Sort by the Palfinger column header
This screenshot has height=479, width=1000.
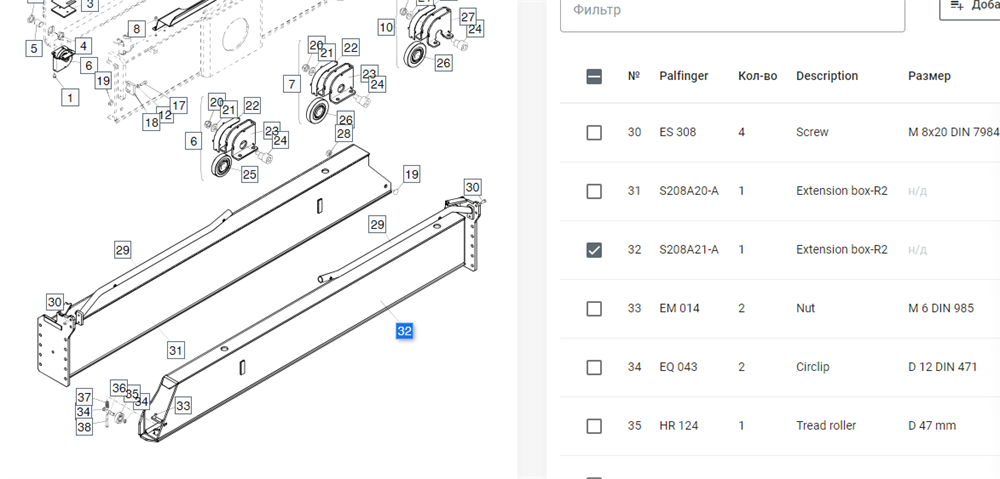coord(684,76)
